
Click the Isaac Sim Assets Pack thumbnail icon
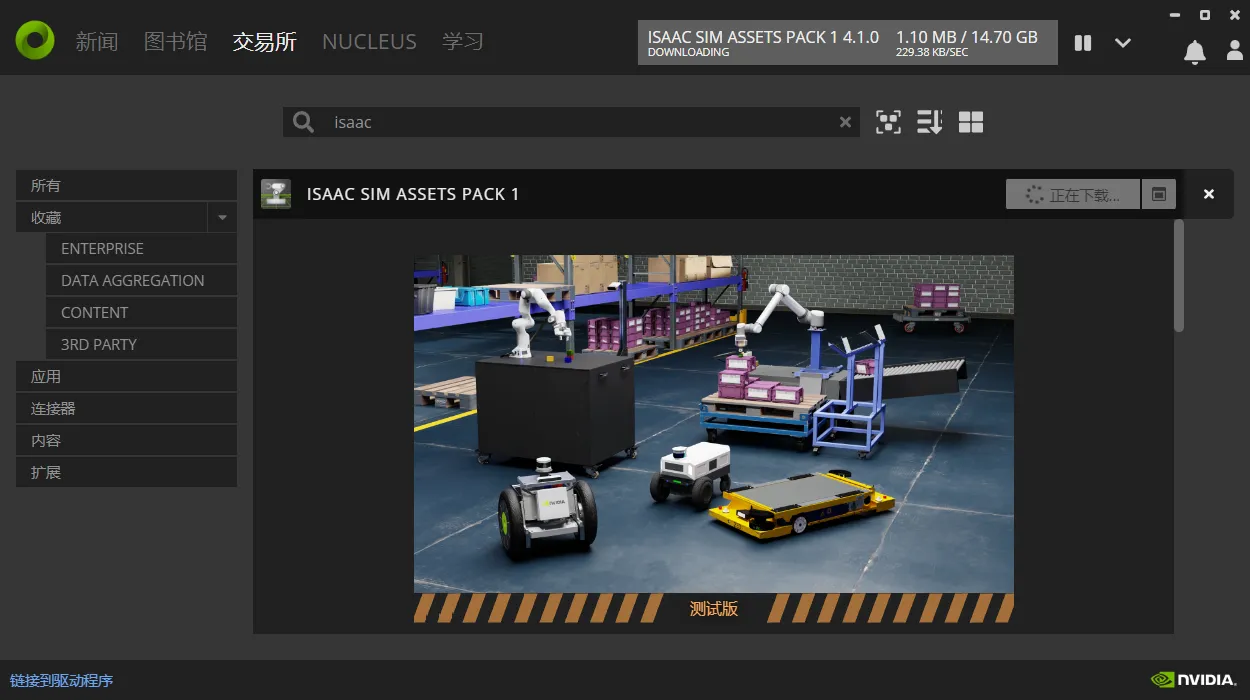pyautogui.click(x=276, y=194)
